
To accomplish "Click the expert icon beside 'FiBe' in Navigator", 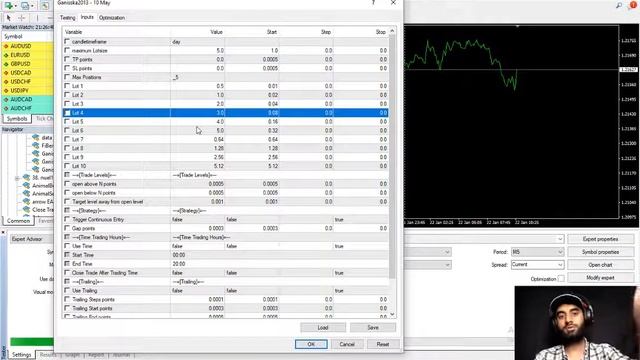I will (36, 145).
